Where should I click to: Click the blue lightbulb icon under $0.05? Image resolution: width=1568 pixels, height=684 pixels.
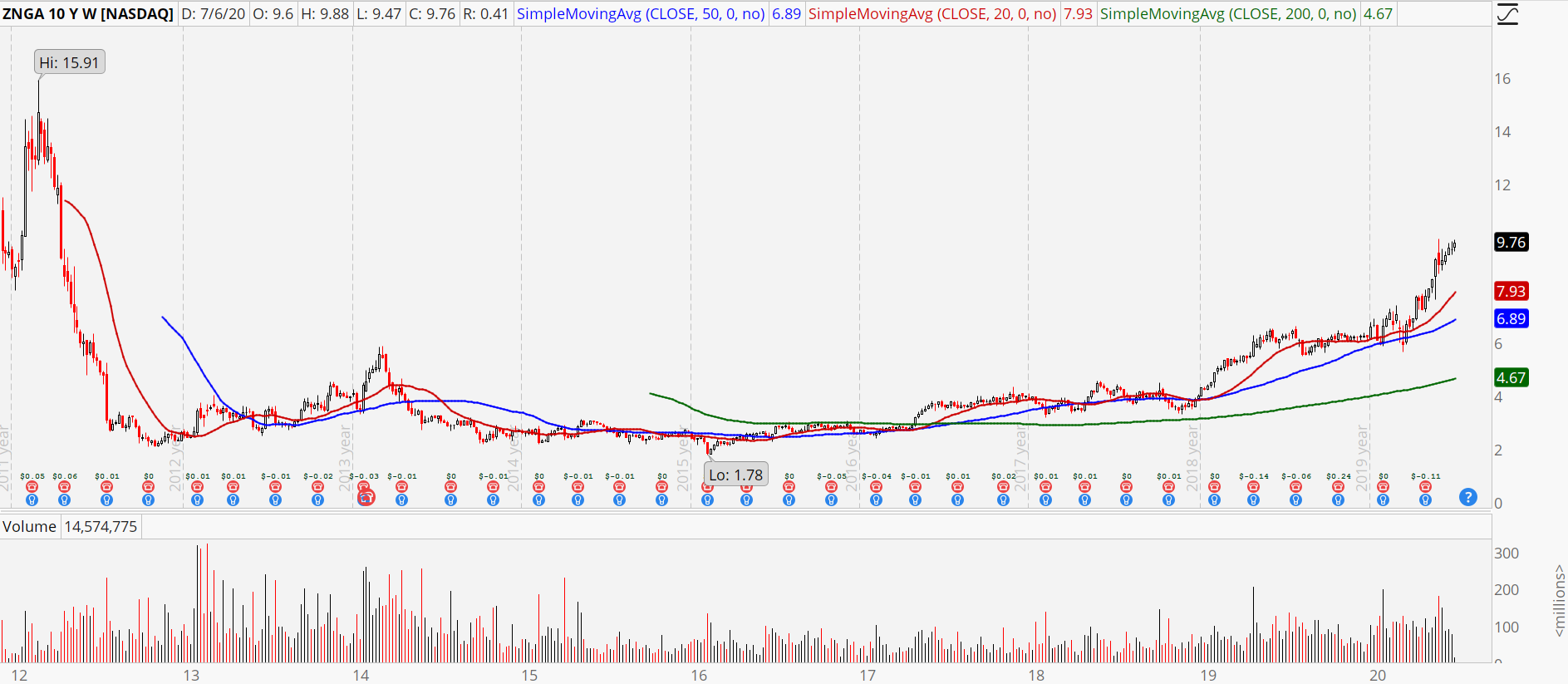(x=32, y=499)
